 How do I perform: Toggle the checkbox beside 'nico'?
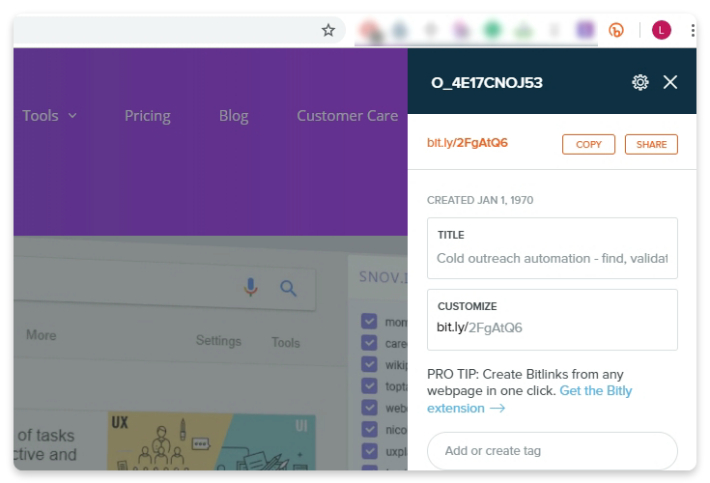point(369,429)
